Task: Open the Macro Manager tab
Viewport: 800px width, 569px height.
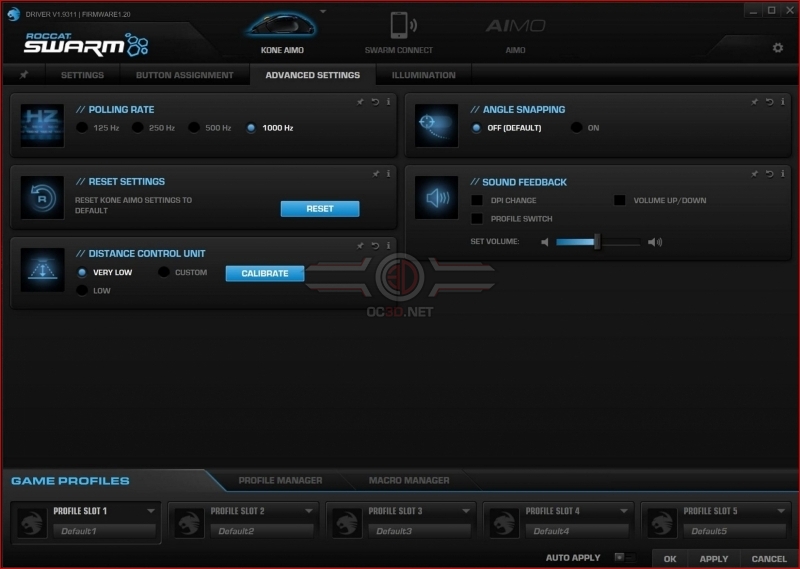Action: pyautogui.click(x=409, y=480)
